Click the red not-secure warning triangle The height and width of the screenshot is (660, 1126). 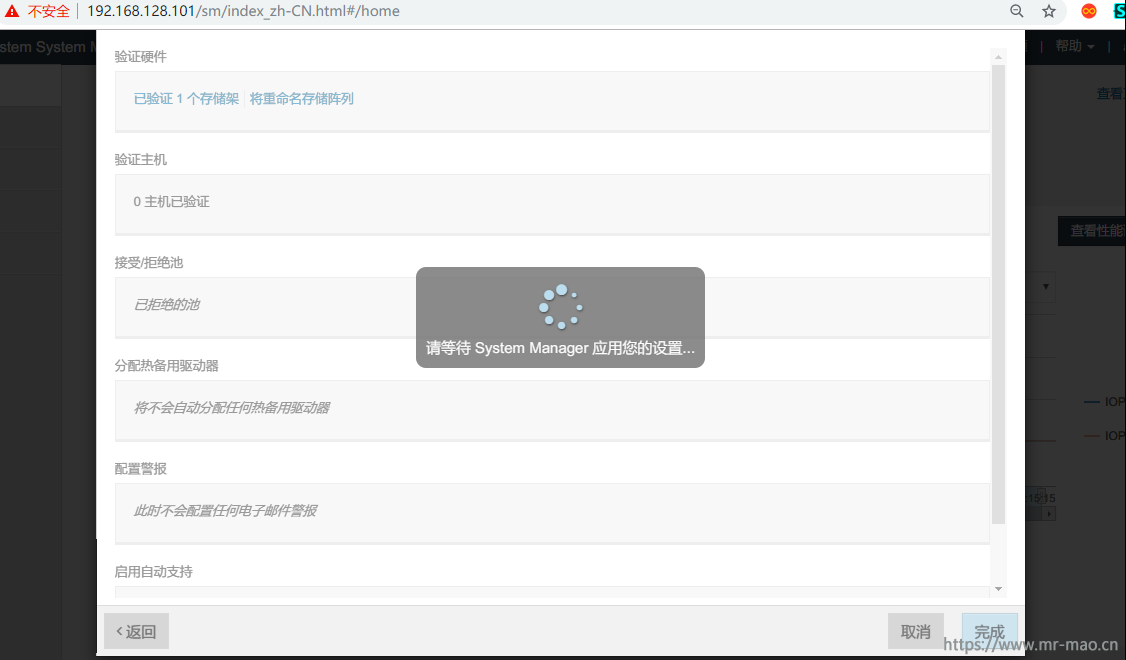pyautogui.click(x=11, y=11)
